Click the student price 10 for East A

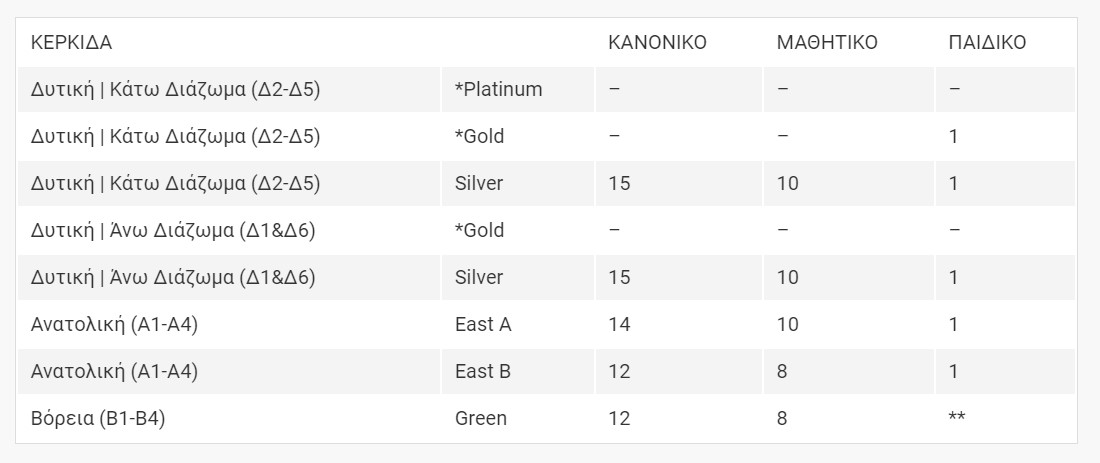tap(788, 324)
